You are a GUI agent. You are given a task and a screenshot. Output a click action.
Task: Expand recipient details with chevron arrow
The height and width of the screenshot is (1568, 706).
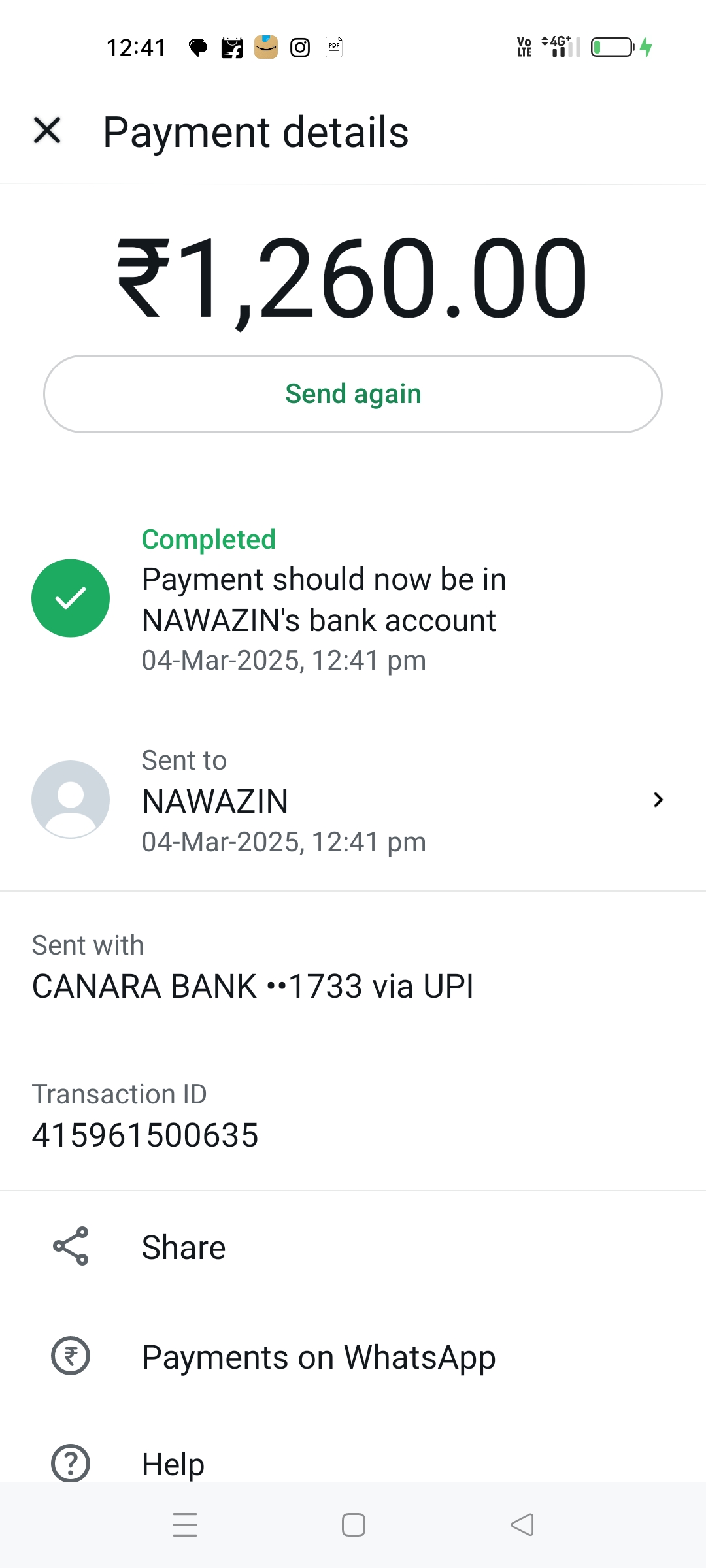[658, 800]
